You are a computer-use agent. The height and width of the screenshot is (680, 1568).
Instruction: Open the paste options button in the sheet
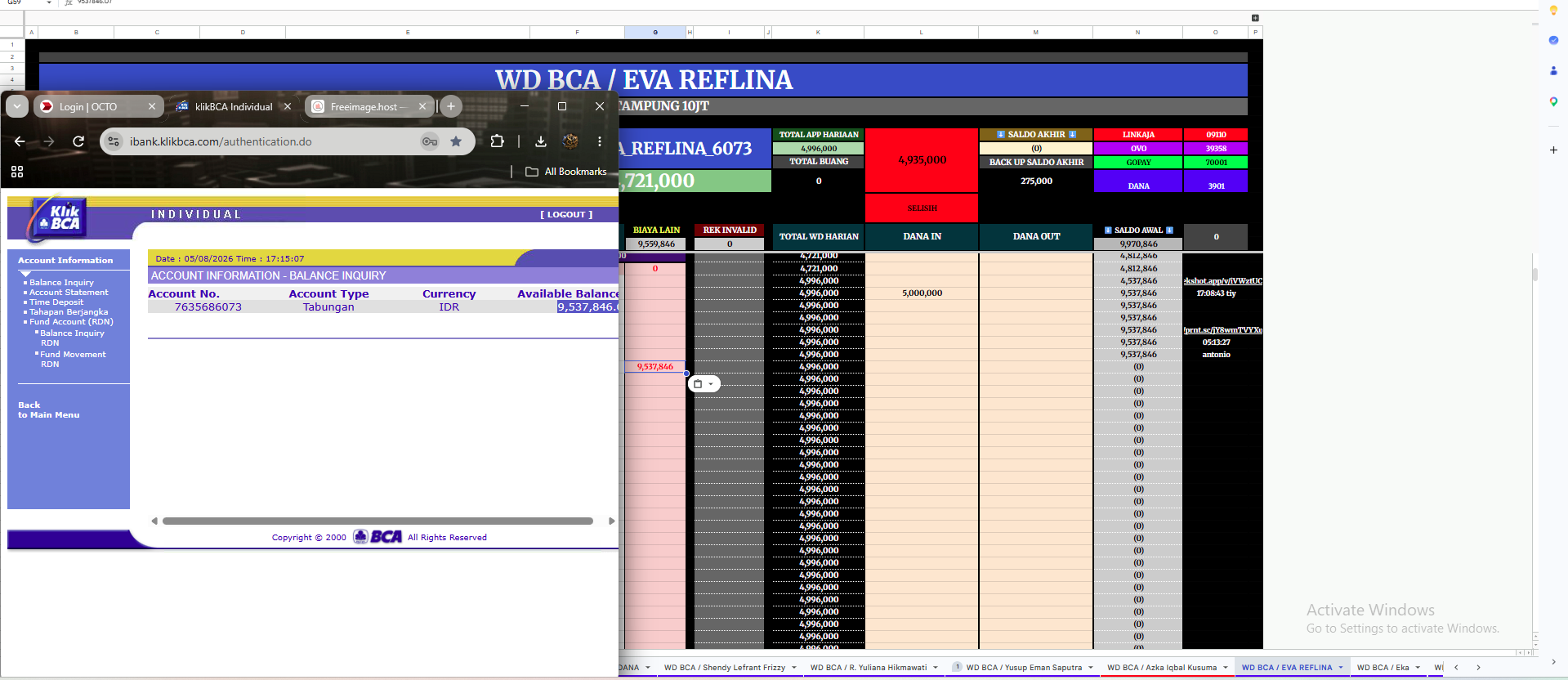pos(704,383)
